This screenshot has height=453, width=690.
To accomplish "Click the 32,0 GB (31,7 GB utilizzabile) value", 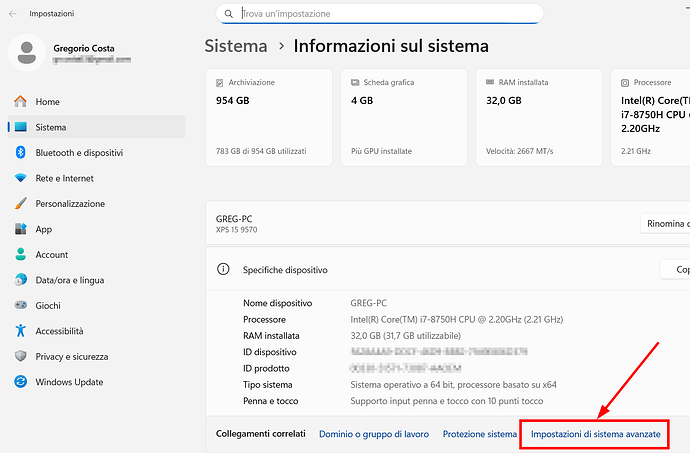I will click(405, 336).
